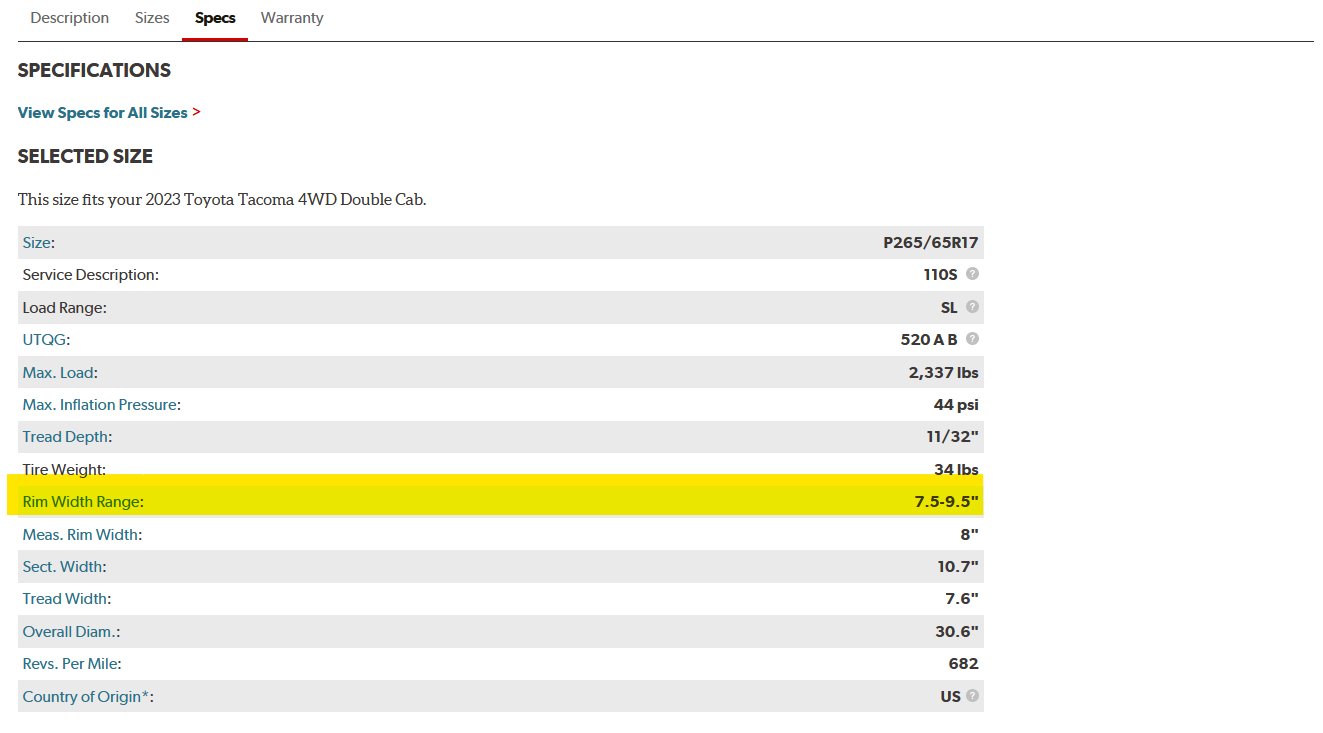The image size is (1323, 733).
Task: Open View Specs for All Sizes link
Action: [x=102, y=112]
